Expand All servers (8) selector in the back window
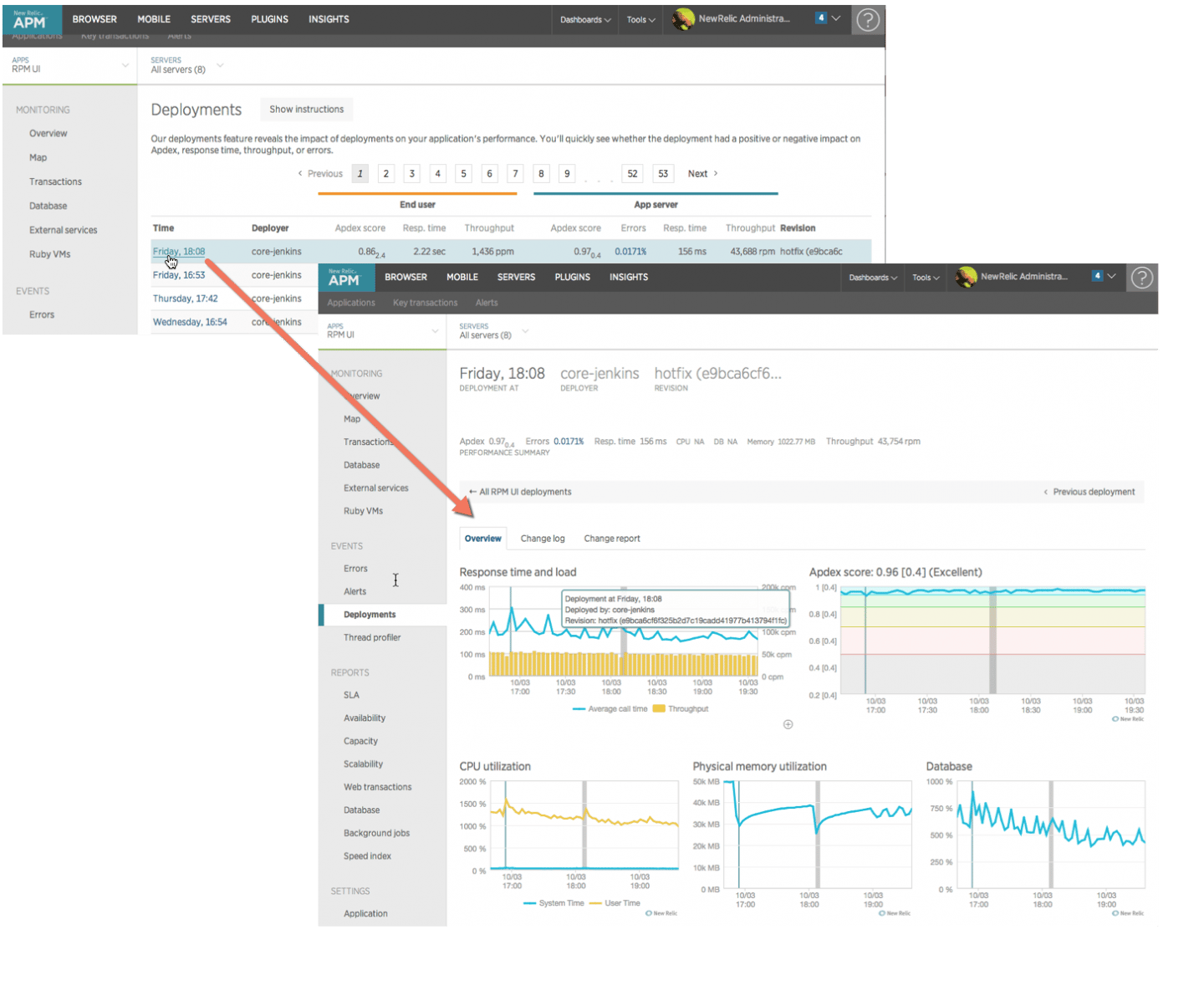This screenshot has height=986, width=1204. click(x=186, y=65)
